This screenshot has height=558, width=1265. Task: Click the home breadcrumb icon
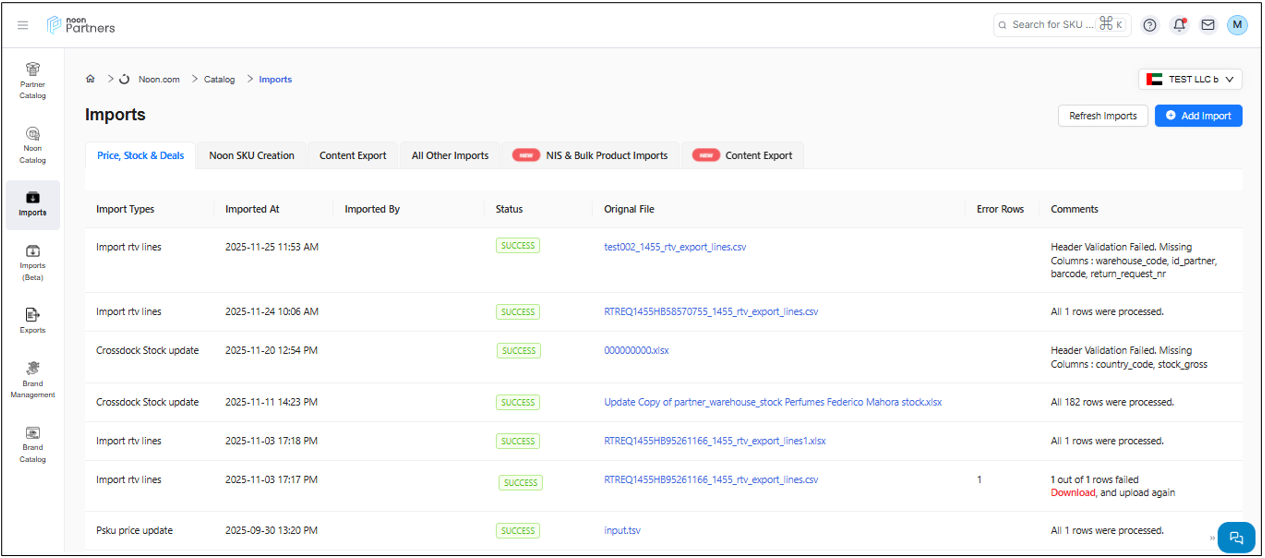(x=91, y=79)
